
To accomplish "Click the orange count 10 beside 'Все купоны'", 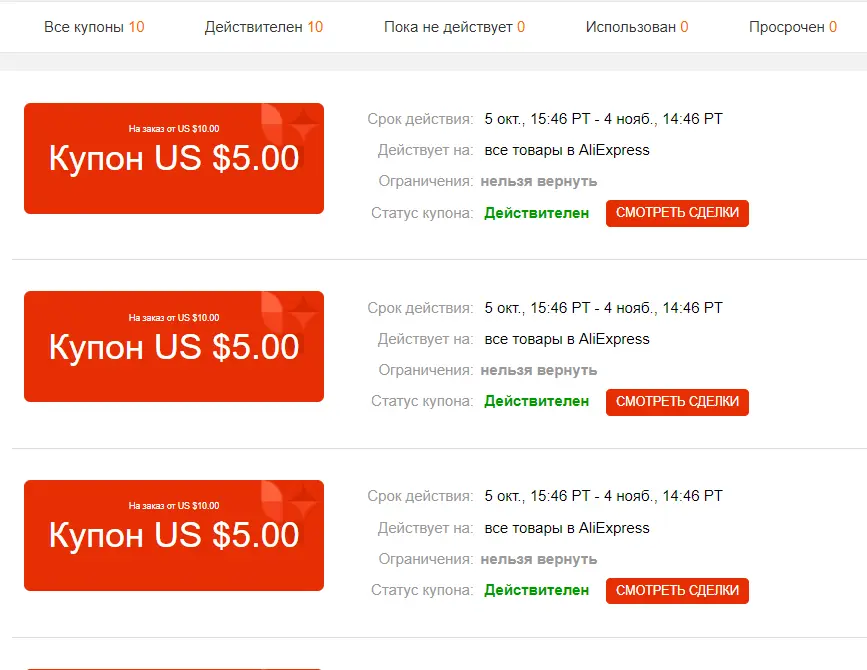I will click(137, 27).
